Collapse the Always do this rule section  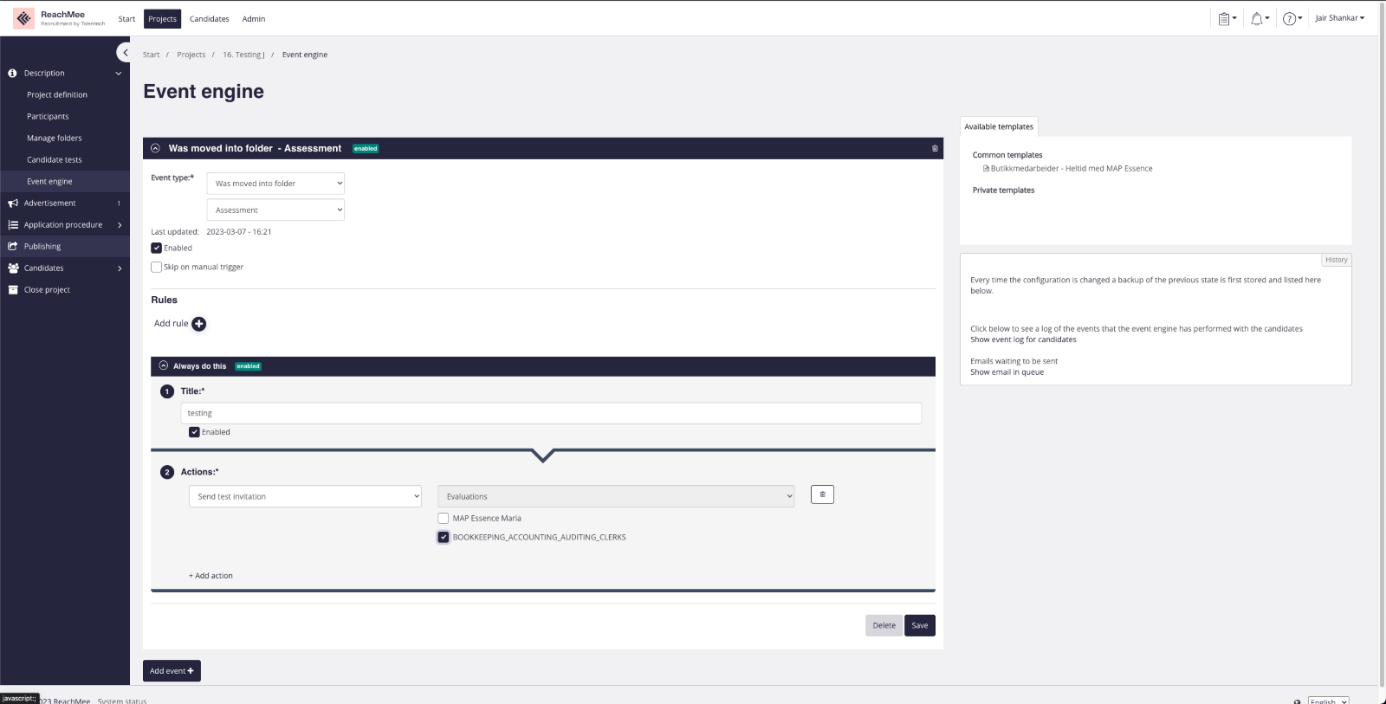pos(163,366)
